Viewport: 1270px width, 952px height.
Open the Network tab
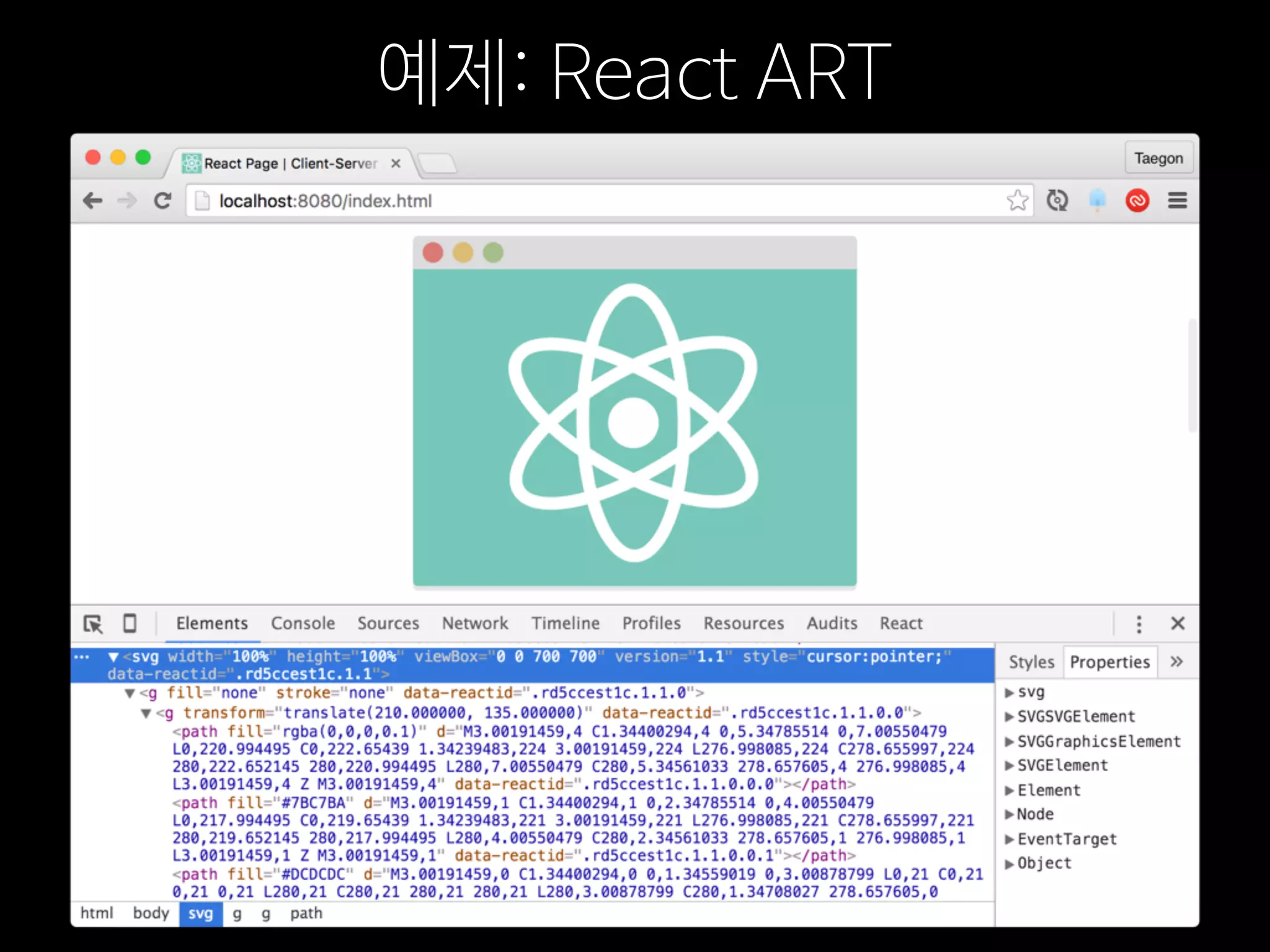click(x=475, y=624)
